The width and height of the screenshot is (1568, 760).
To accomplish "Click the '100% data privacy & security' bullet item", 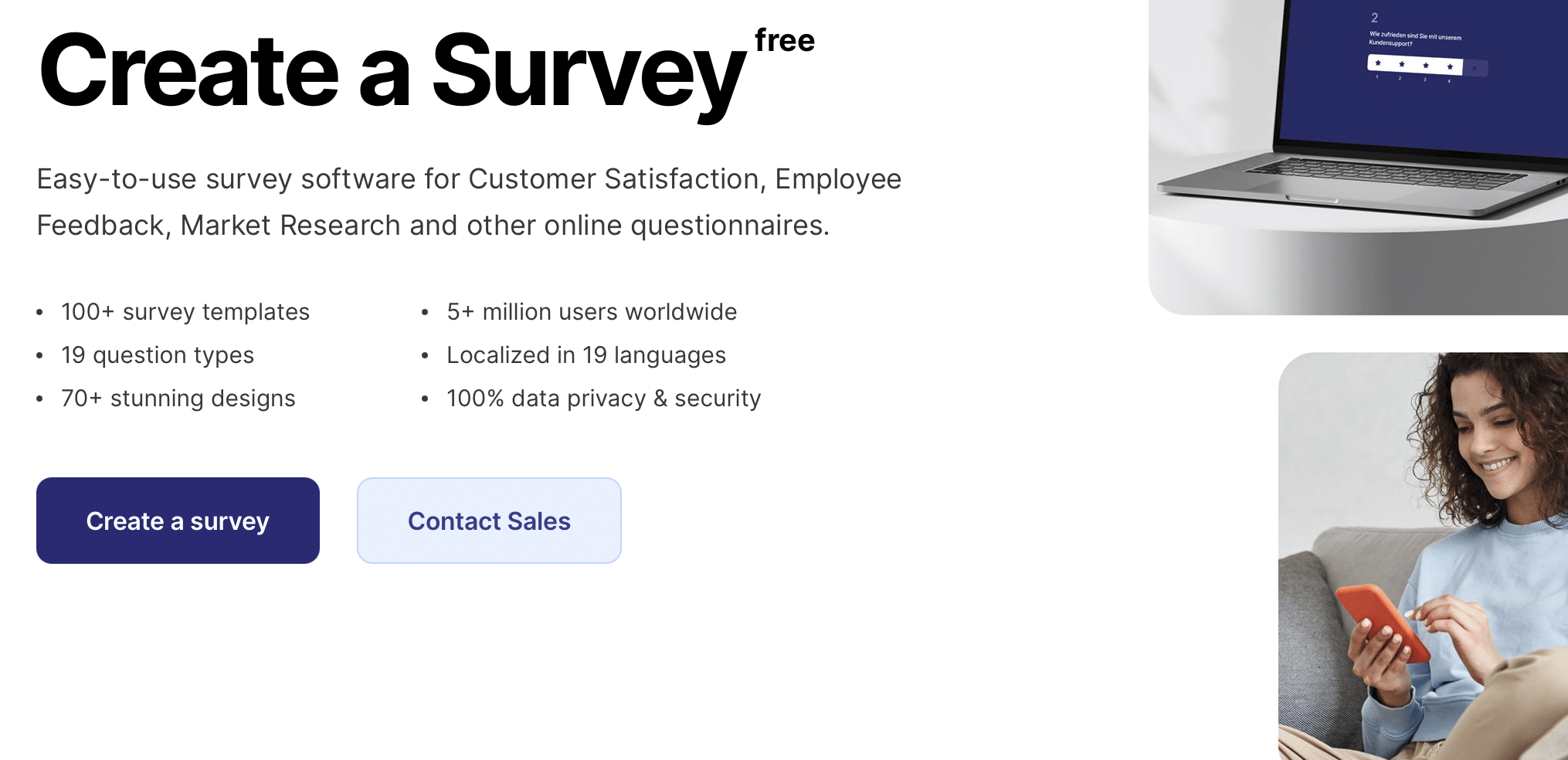I will (603, 399).
